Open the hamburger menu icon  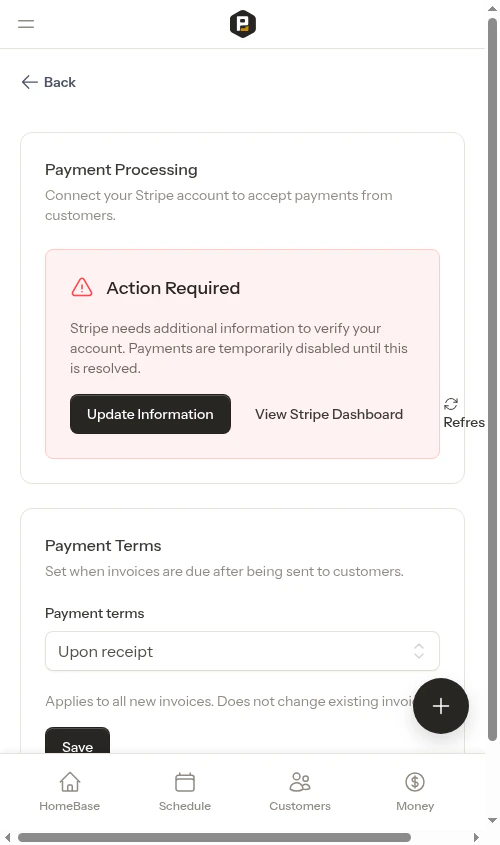point(26,24)
